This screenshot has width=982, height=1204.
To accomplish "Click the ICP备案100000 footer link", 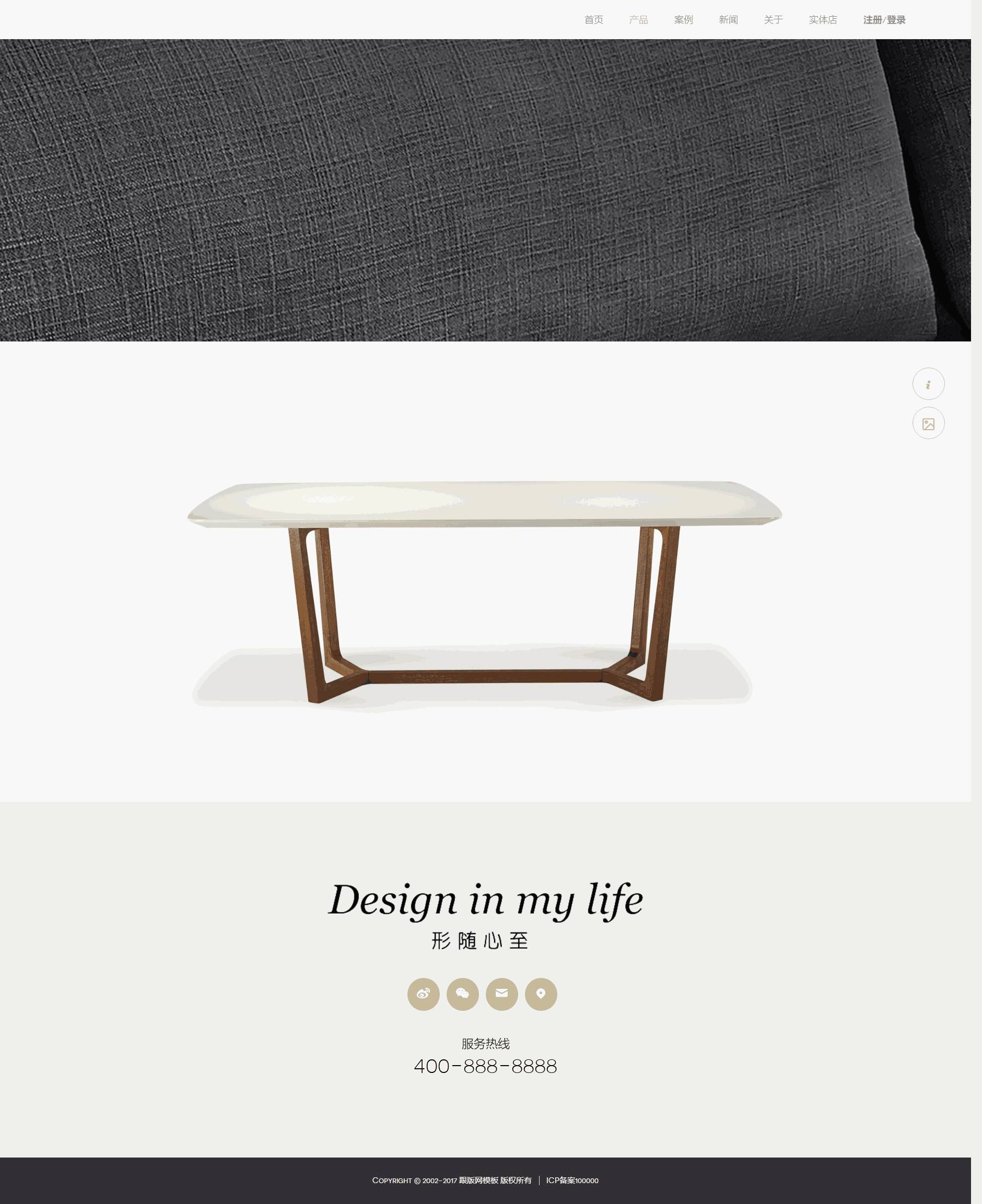I will pyautogui.click(x=572, y=1181).
